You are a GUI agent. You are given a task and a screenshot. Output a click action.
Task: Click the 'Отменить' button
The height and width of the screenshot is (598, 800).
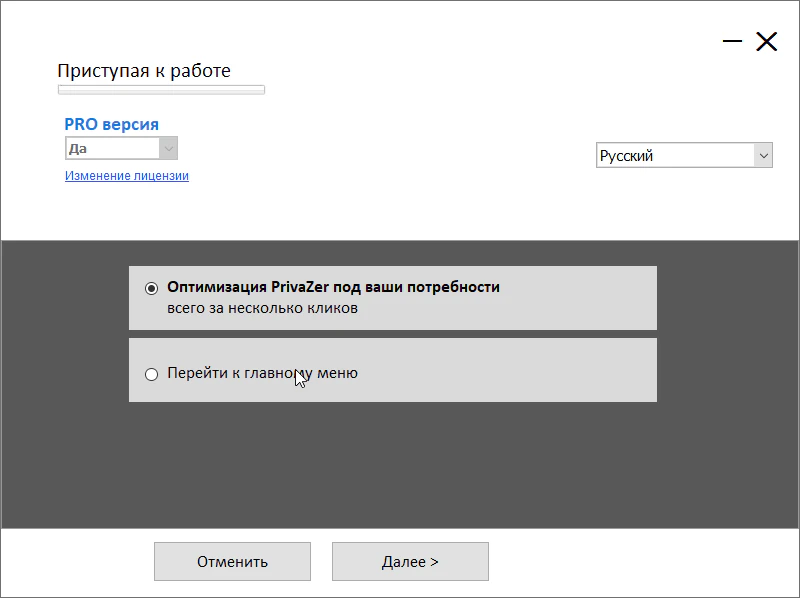point(232,561)
